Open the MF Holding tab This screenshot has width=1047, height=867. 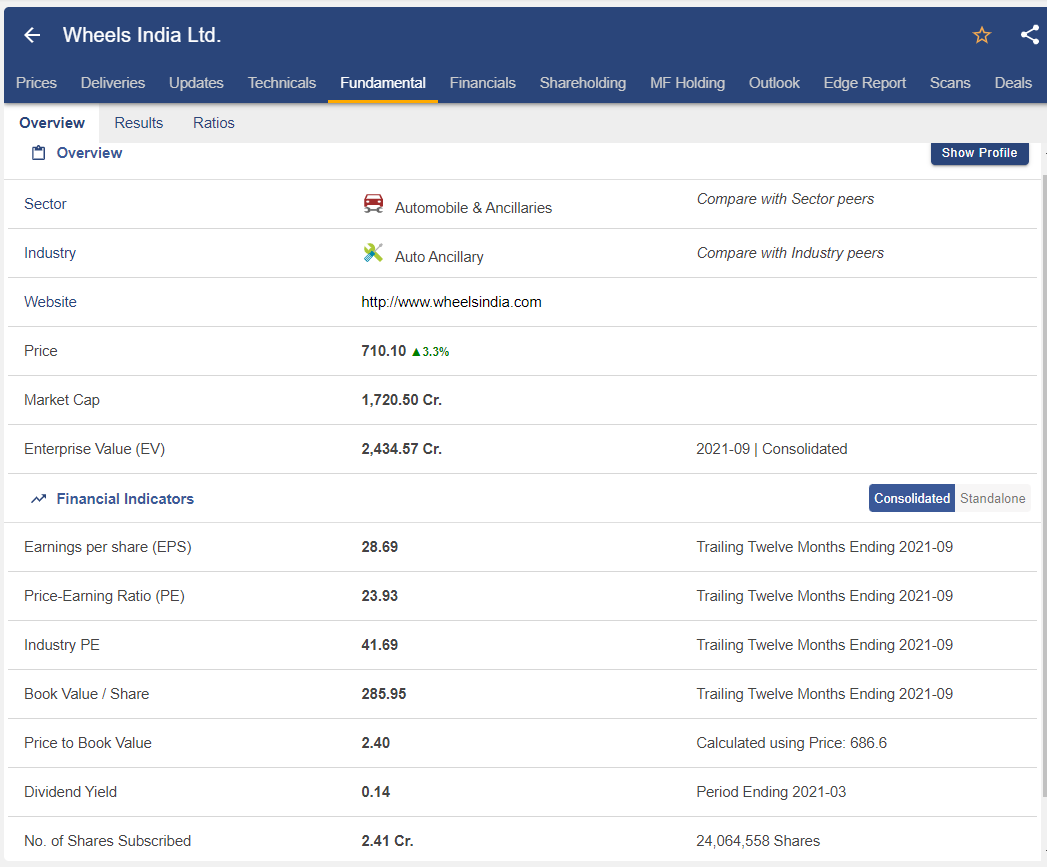coord(687,83)
